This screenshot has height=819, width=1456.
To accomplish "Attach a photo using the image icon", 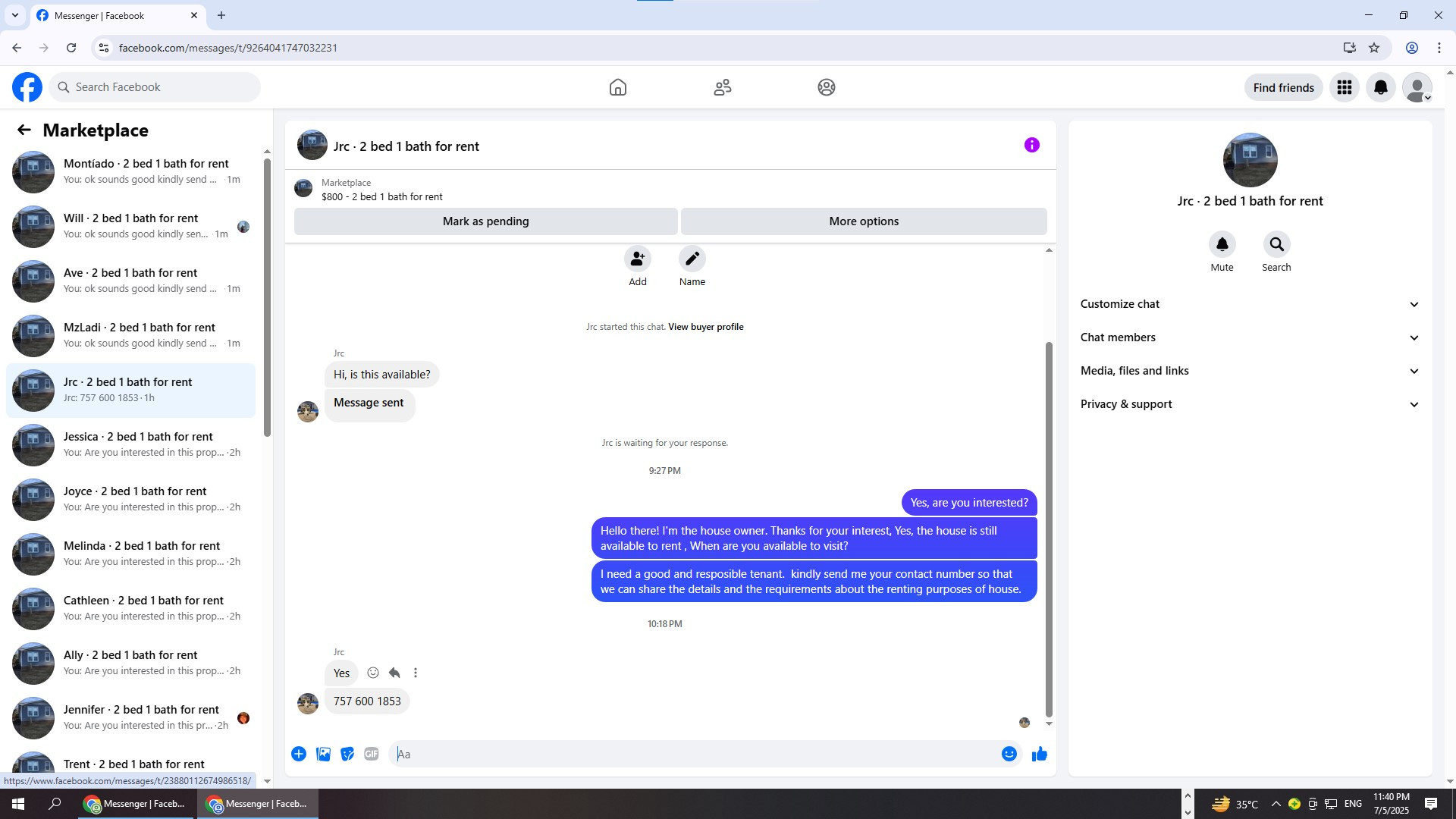I will coord(323,754).
